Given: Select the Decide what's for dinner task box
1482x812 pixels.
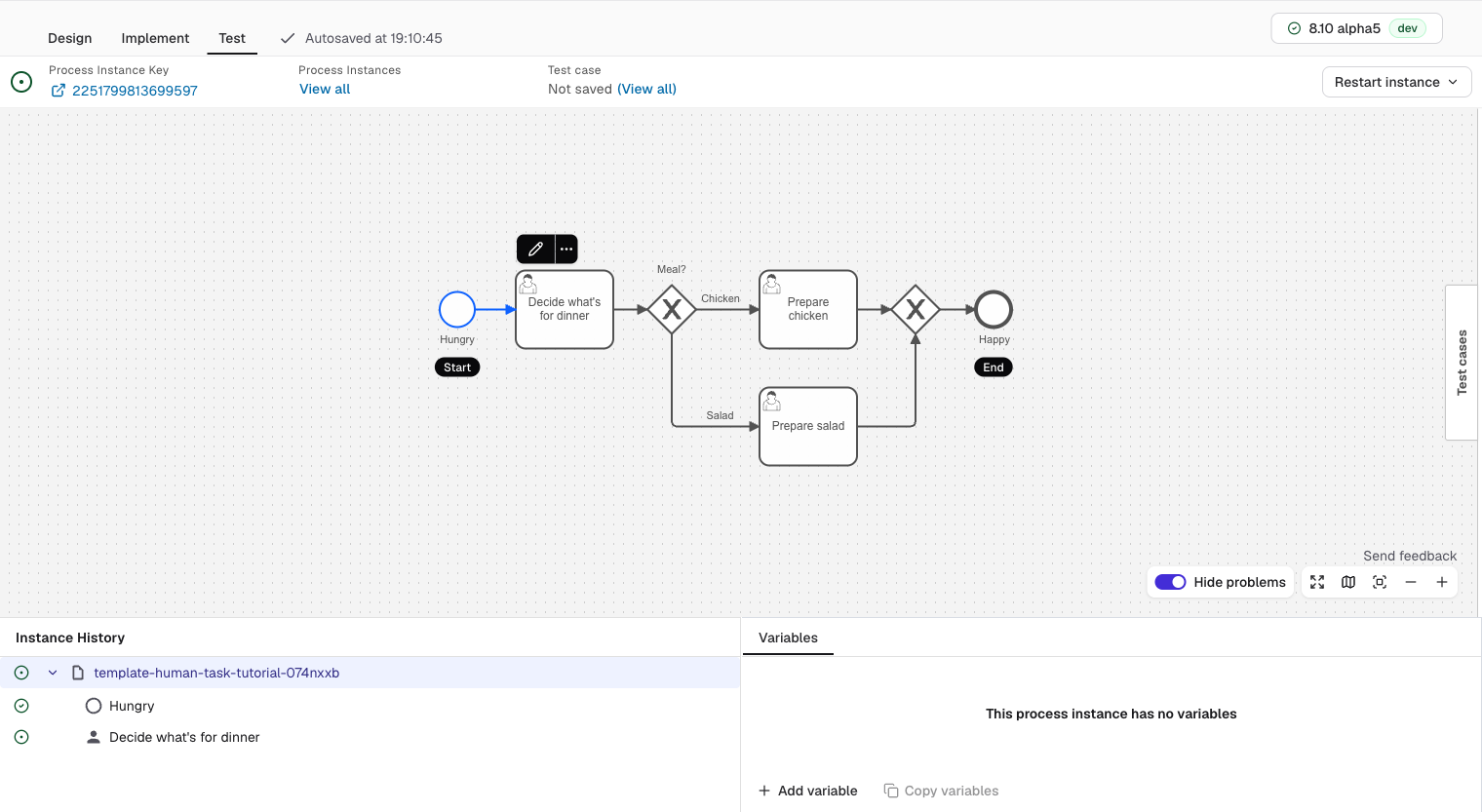Looking at the screenshot, I should pyautogui.click(x=565, y=310).
